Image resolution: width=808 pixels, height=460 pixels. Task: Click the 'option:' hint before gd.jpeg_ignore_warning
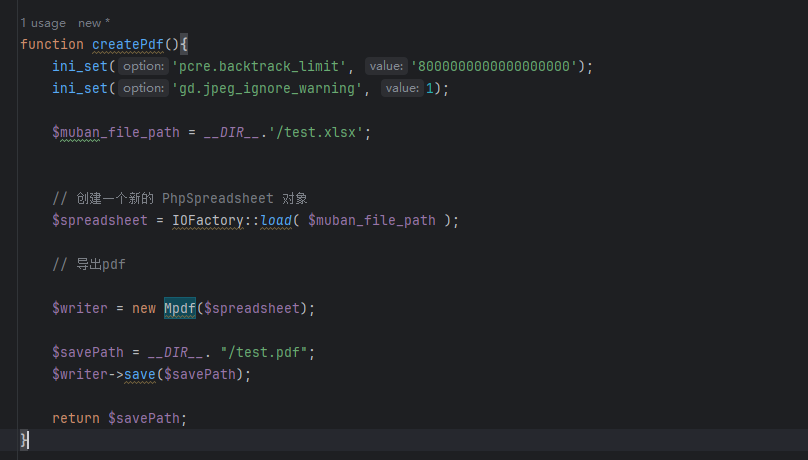[143, 89]
